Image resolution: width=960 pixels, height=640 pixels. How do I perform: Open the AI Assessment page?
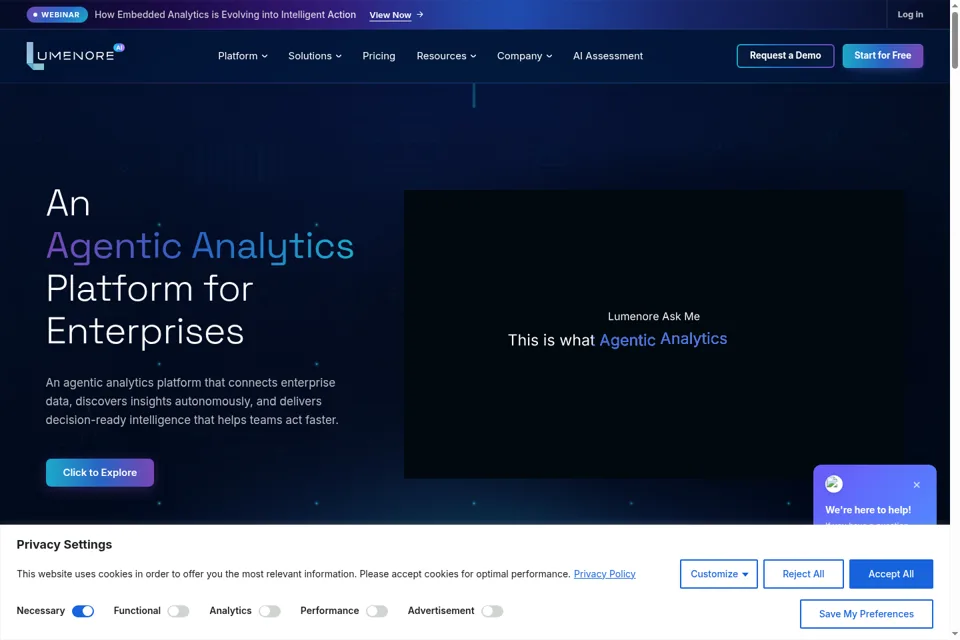point(607,56)
